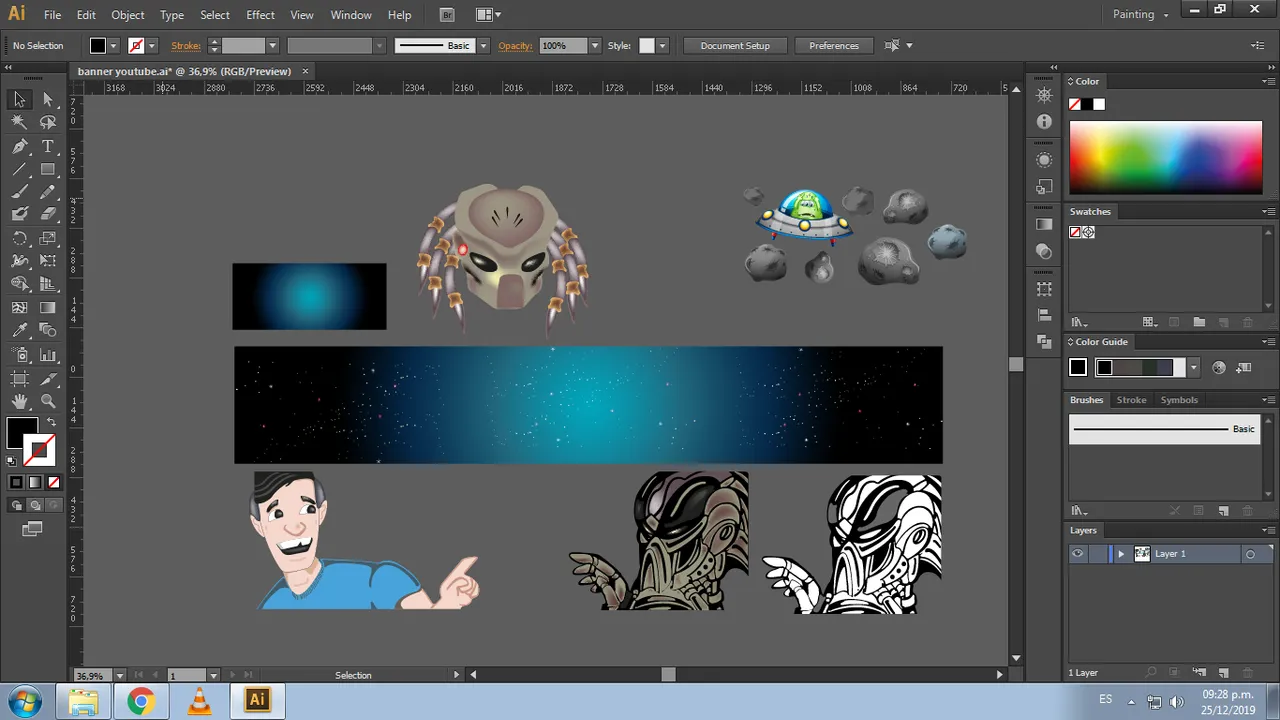This screenshot has width=1280, height=720.
Task: Close the banner youtube.ai document tab
Action: click(x=305, y=71)
